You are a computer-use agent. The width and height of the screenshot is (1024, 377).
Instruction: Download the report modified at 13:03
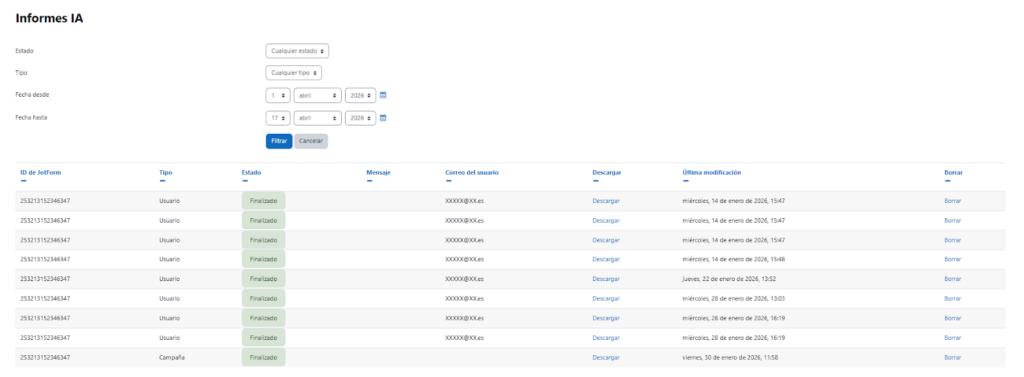[606, 299]
